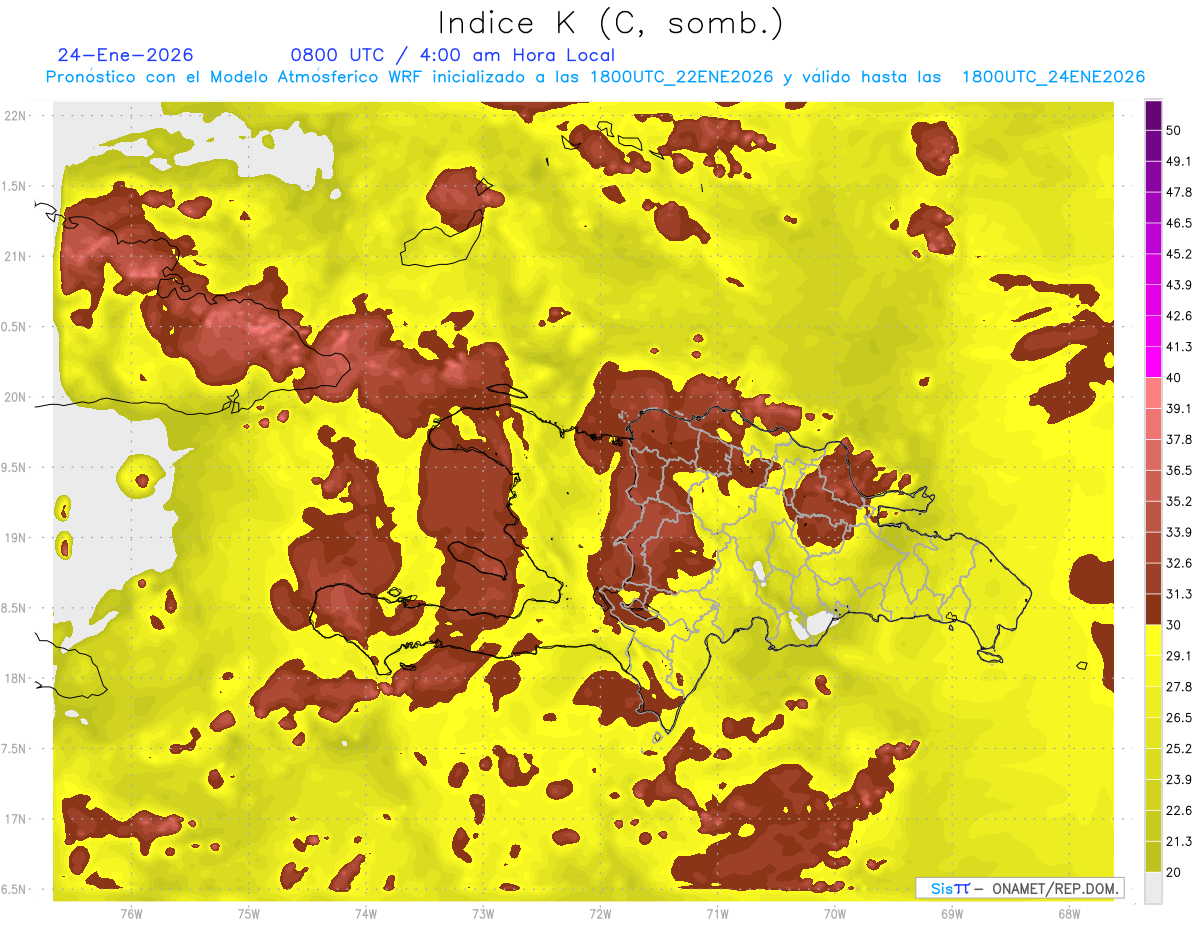Click the 'SisTT - ONAMET/REP.DOM.' label
This screenshot has height=927, width=1200.
[x=1019, y=888]
